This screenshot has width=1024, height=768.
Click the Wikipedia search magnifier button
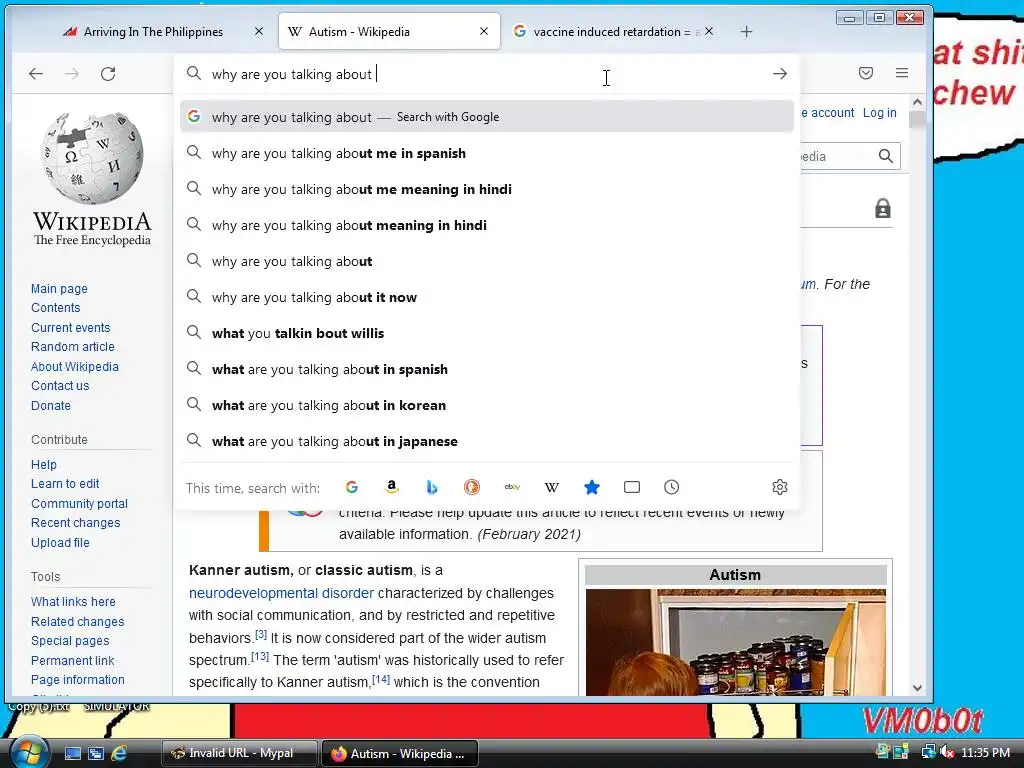coord(886,156)
